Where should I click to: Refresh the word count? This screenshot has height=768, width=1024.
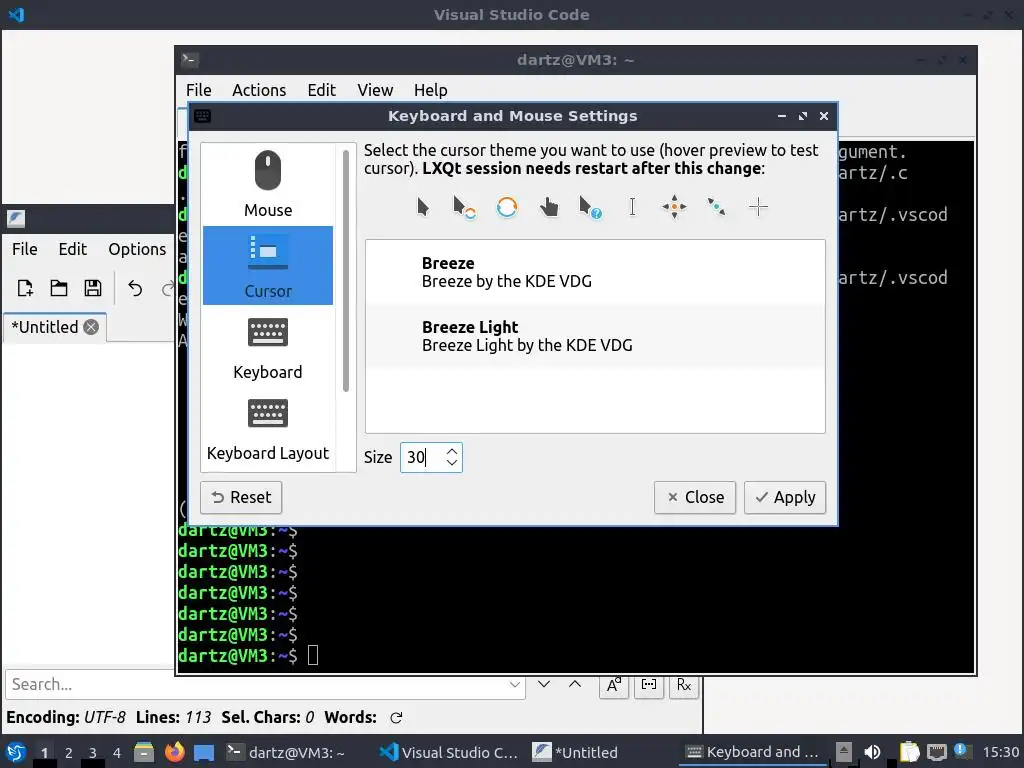point(396,718)
